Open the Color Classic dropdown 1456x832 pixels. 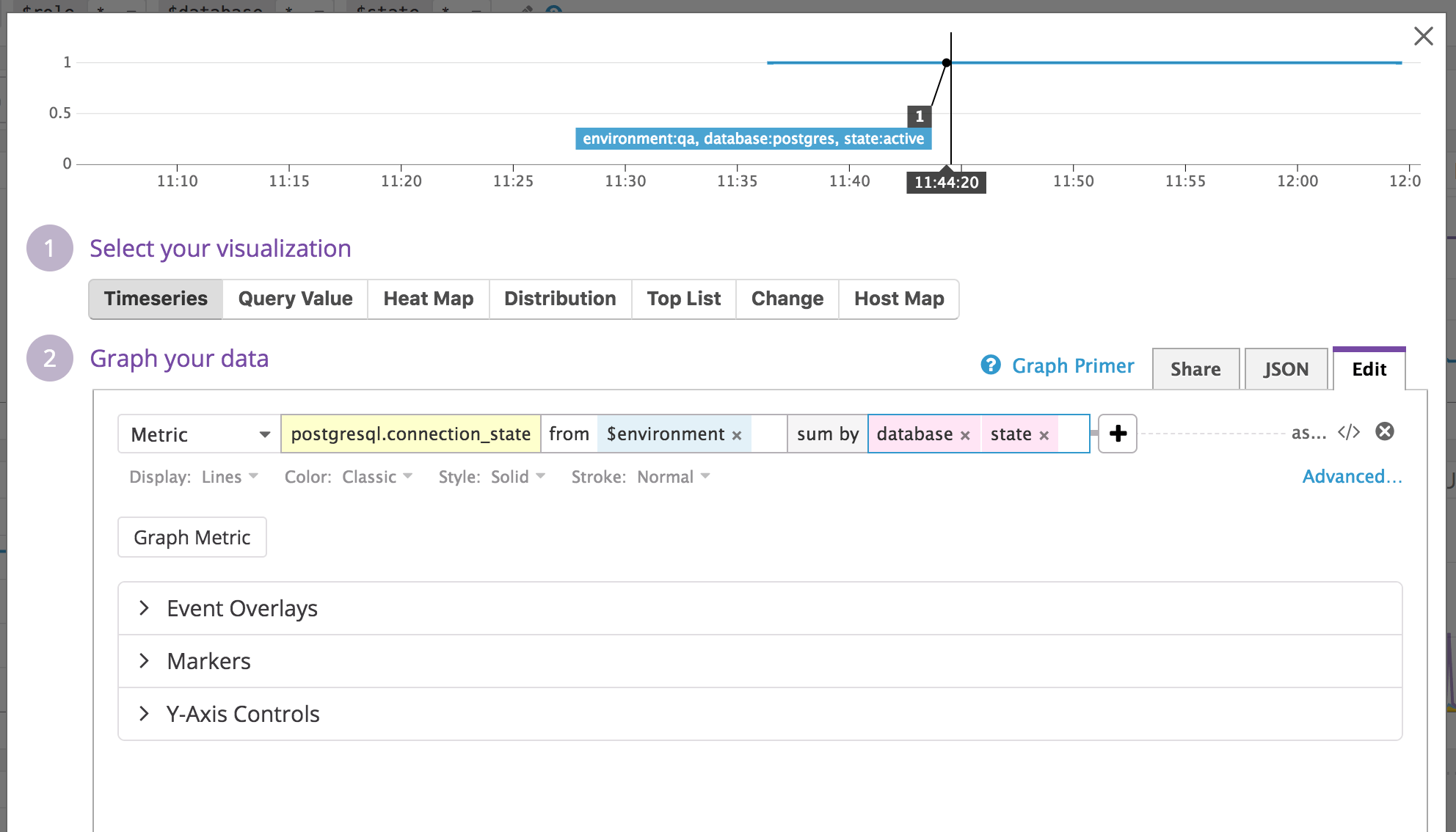[x=377, y=476]
